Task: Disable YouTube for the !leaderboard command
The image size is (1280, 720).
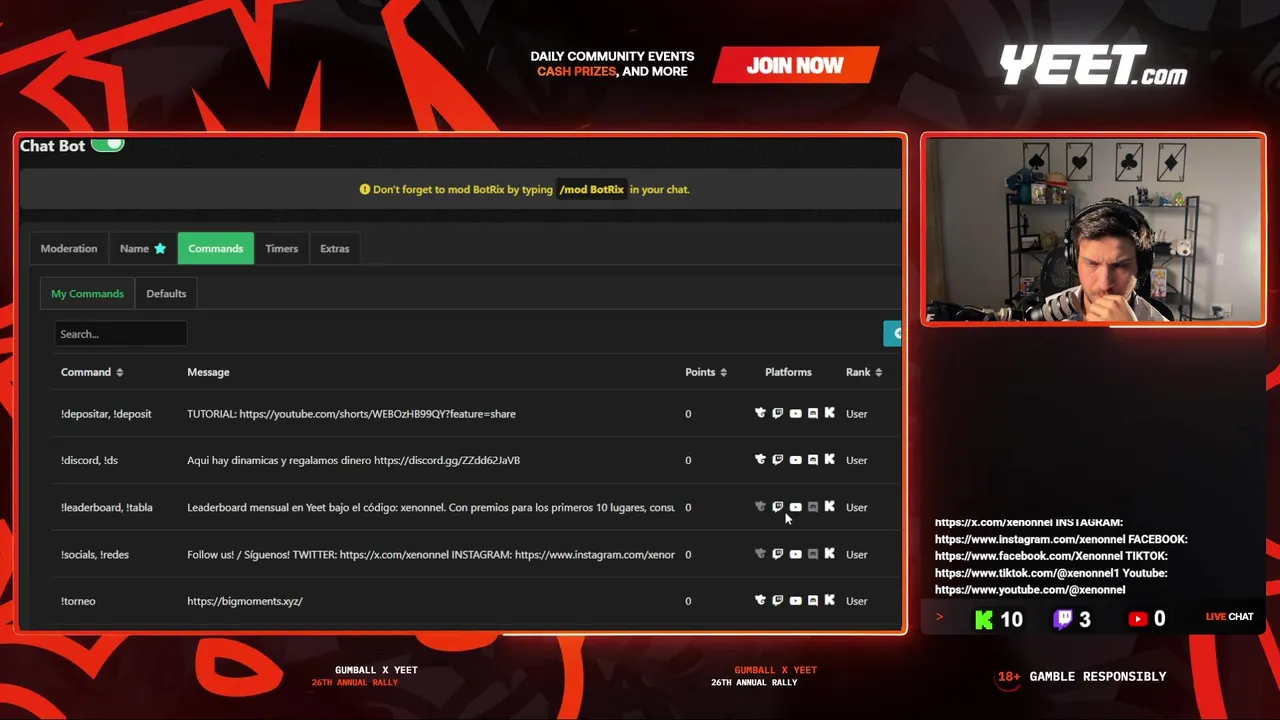Action: pos(795,507)
